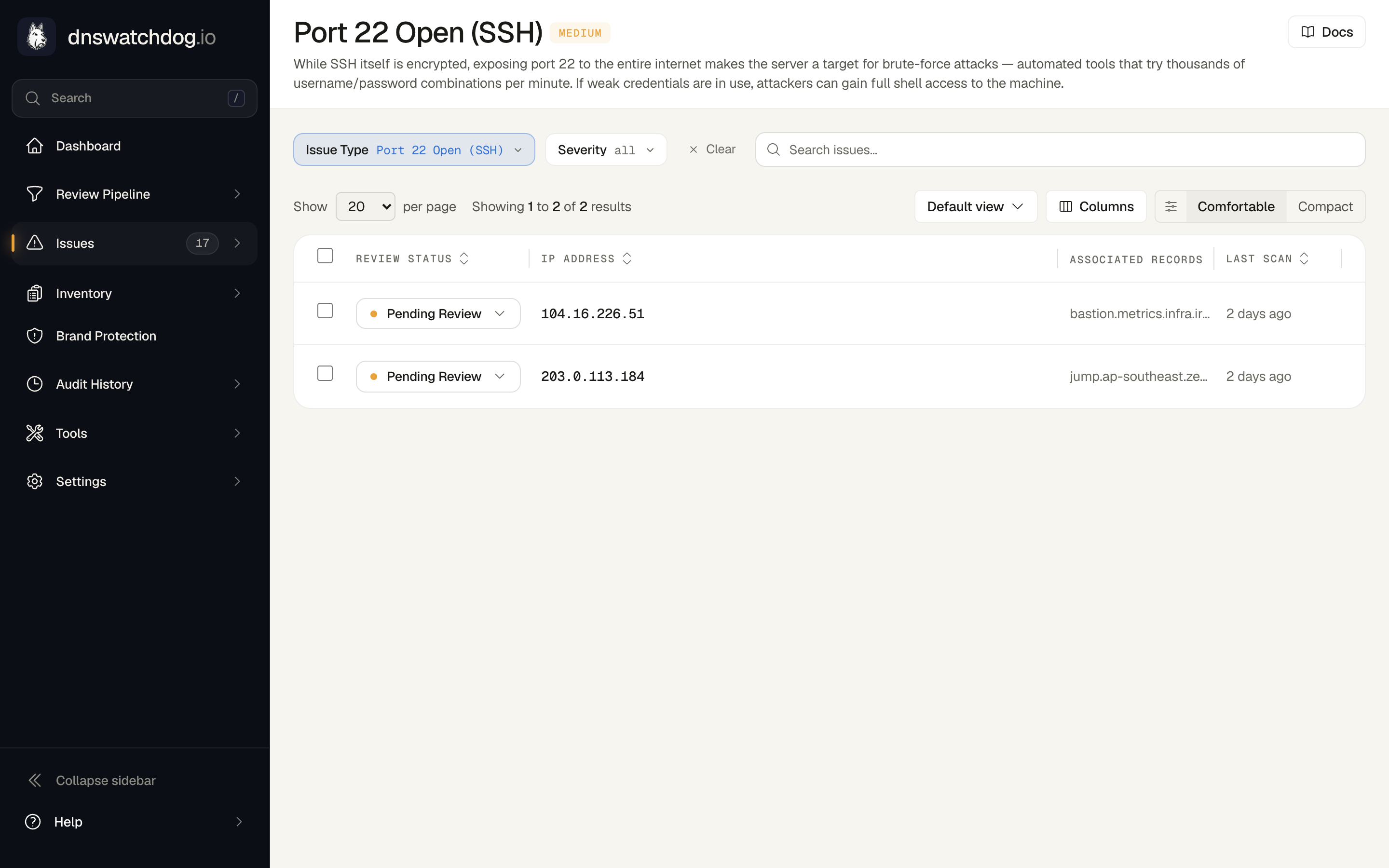
Task: Click the jump.ap-southeast associated record
Action: (1138, 377)
